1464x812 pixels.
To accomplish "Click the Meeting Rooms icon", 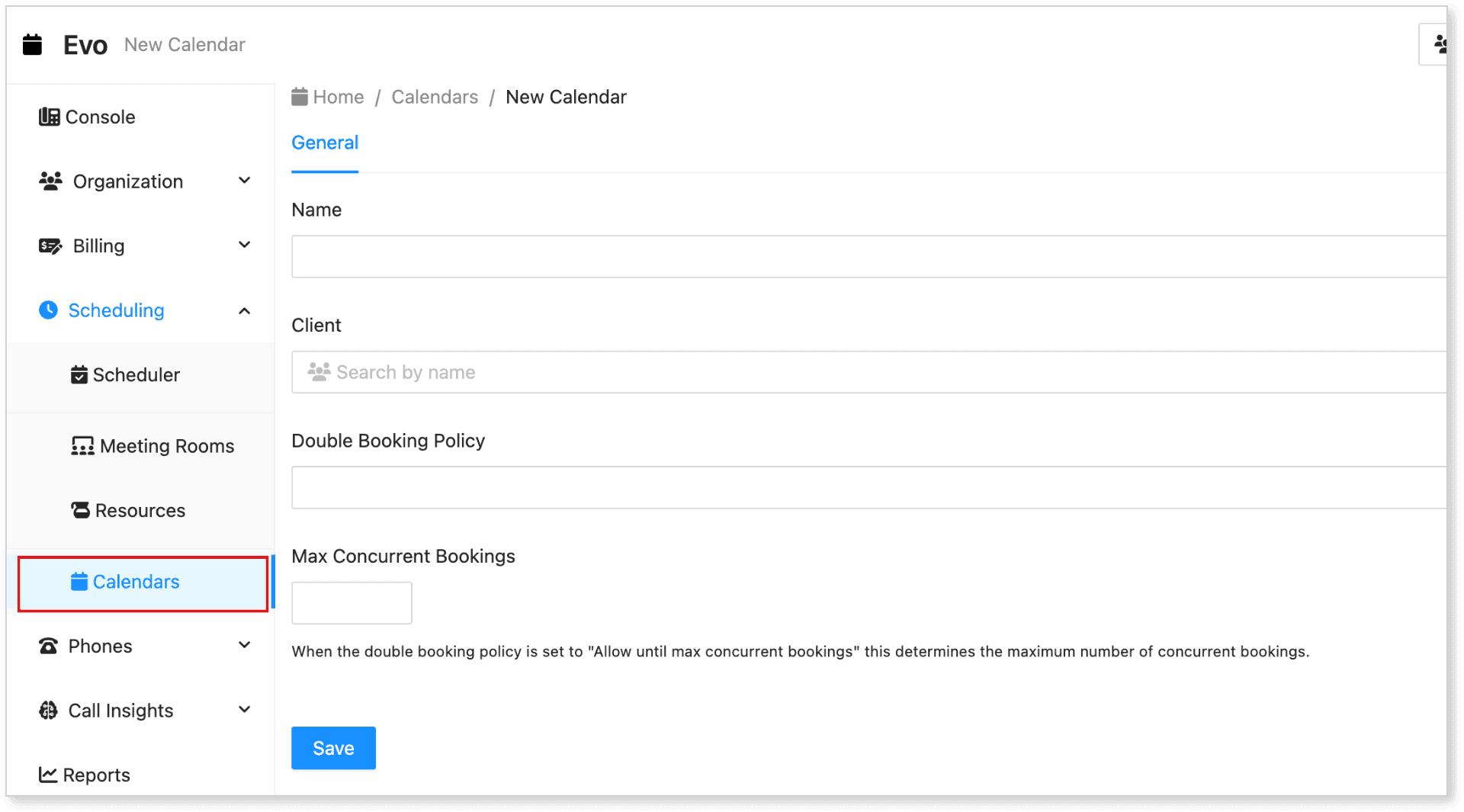I will 82,446.
